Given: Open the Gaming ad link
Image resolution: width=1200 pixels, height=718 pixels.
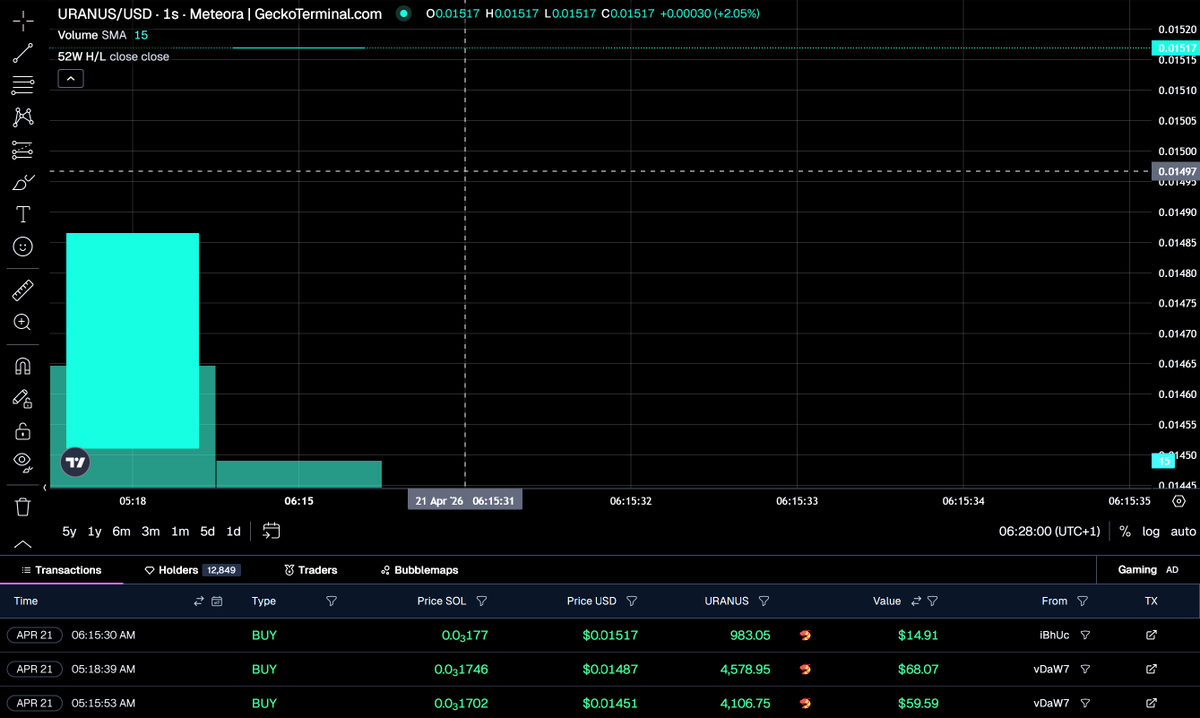Looking at the screenshot, I should click(1148, 570).
